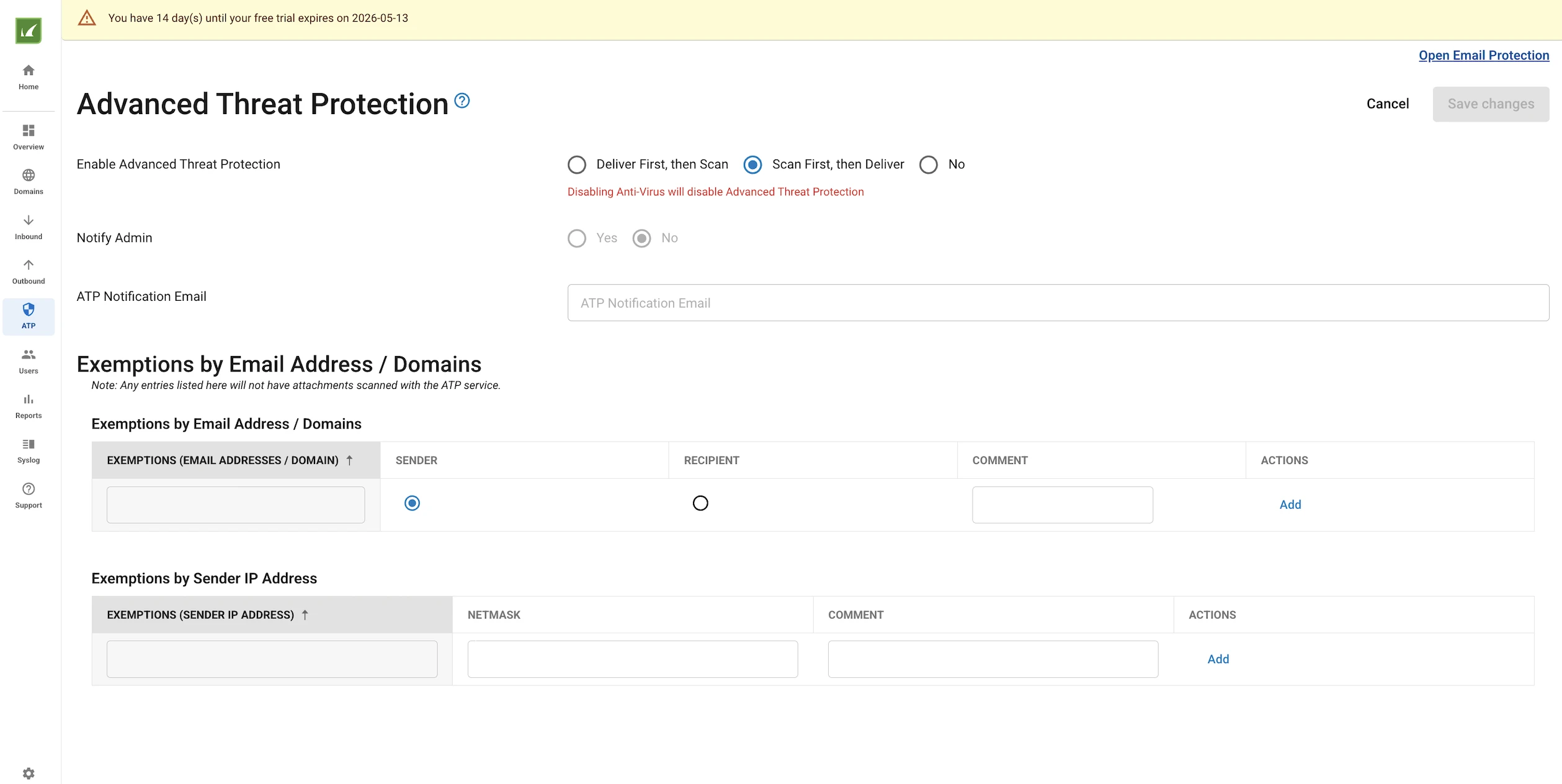Select No to disable Advanced Threat Protection
The height and width of the screenshot is (784, 1562).
coord(929,164)
